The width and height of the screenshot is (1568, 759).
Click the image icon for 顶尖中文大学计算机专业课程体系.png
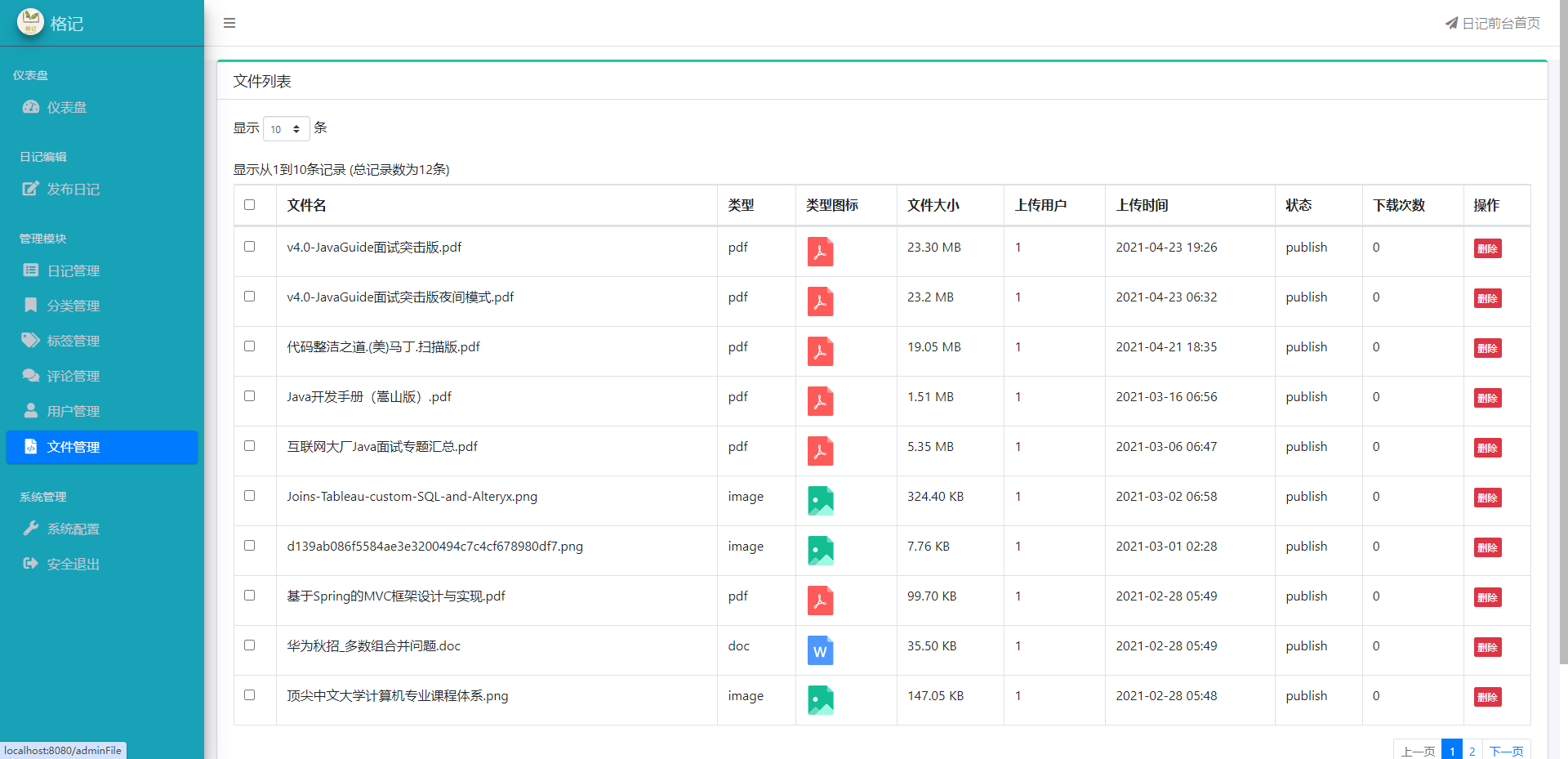(x=820, y=700)
